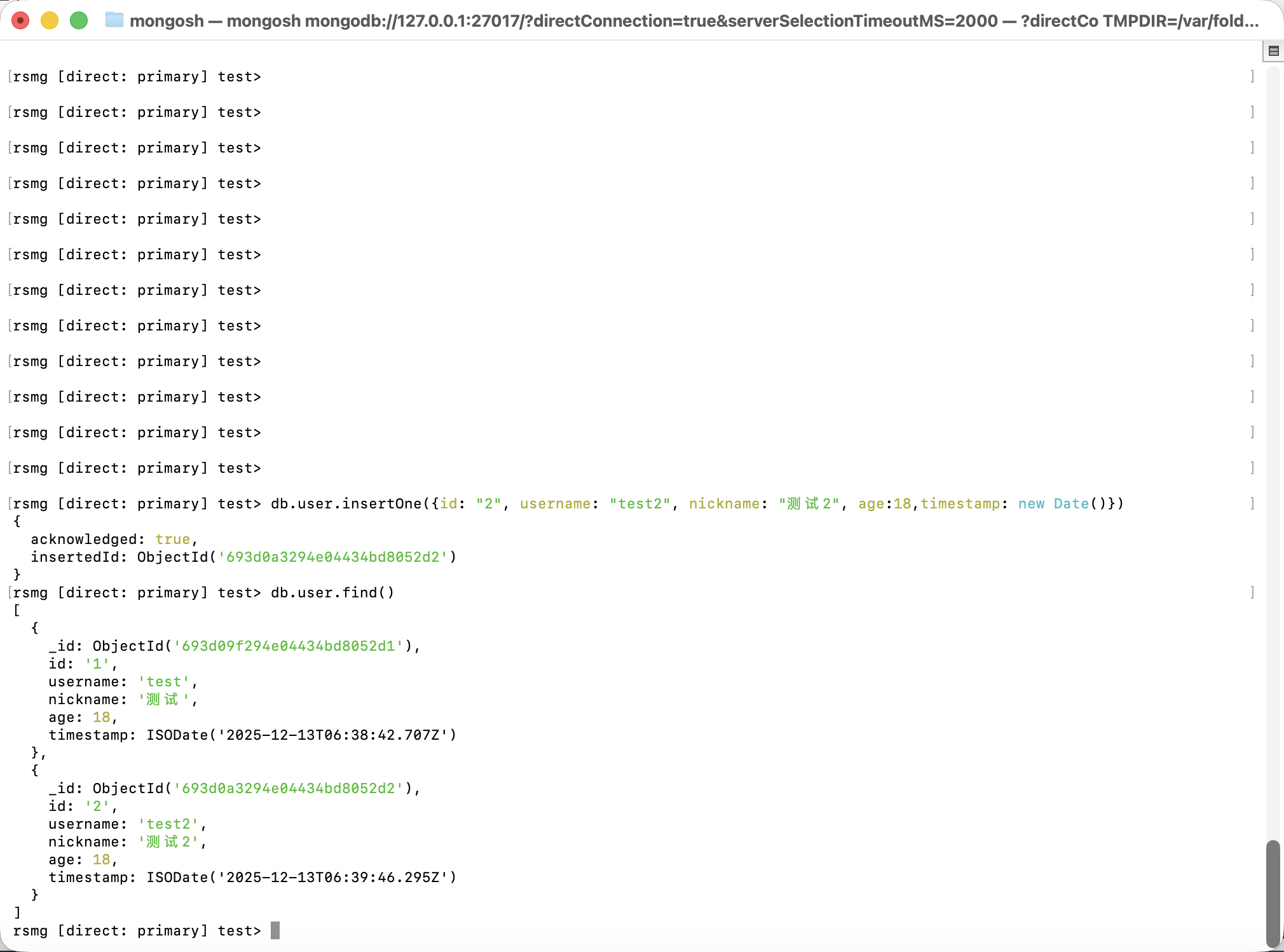1284x952 pixels.
Task: Click the right-margin mark beside insertOne line
Action: [1252, 504]
